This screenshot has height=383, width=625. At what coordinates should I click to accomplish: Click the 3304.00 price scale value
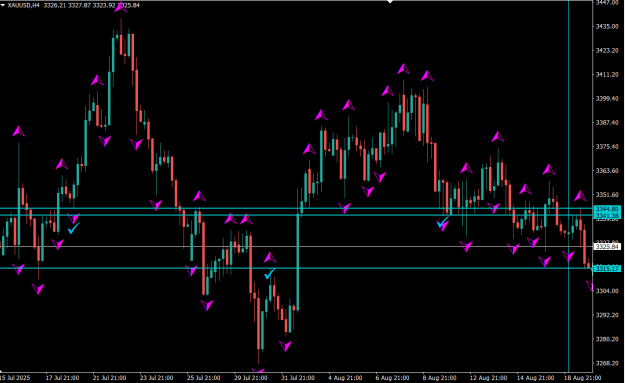pyautogui.click(x=607, y=291)
